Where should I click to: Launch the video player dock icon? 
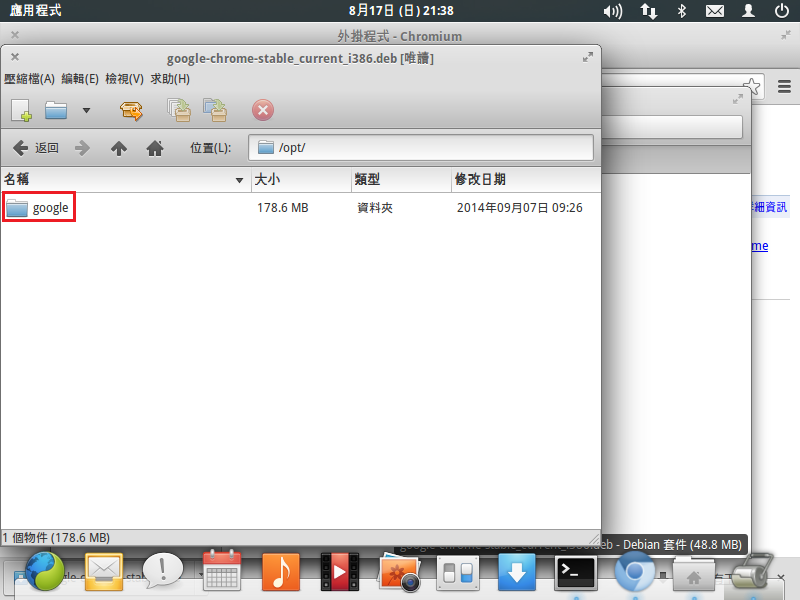tap(340, 571)
